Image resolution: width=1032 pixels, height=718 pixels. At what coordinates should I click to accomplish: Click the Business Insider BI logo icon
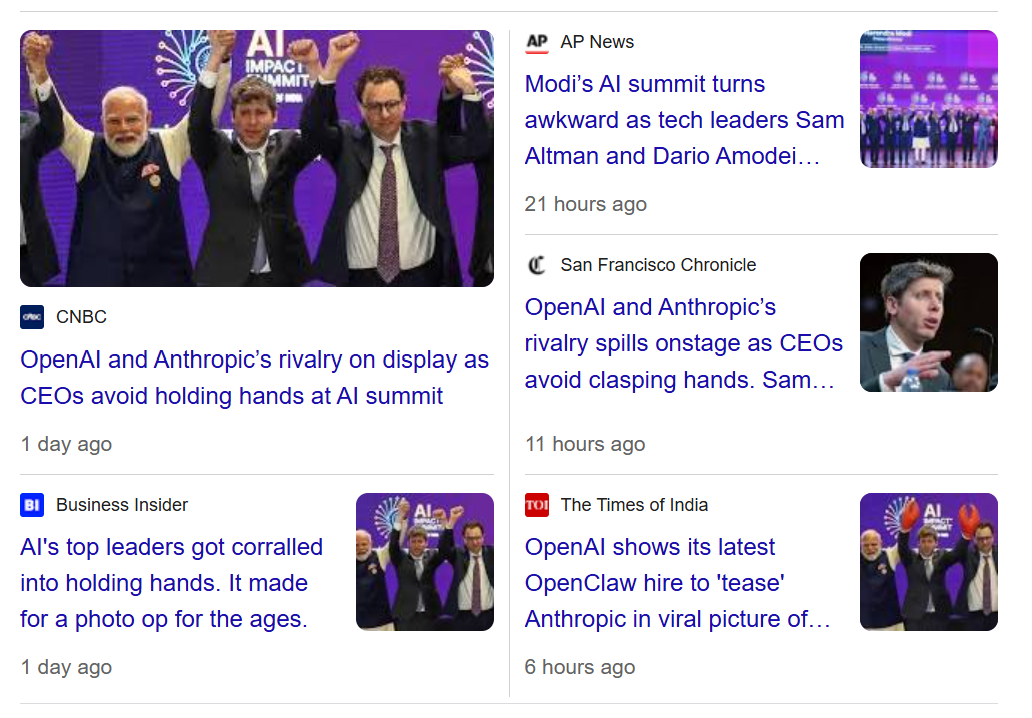tap(32, 505)
